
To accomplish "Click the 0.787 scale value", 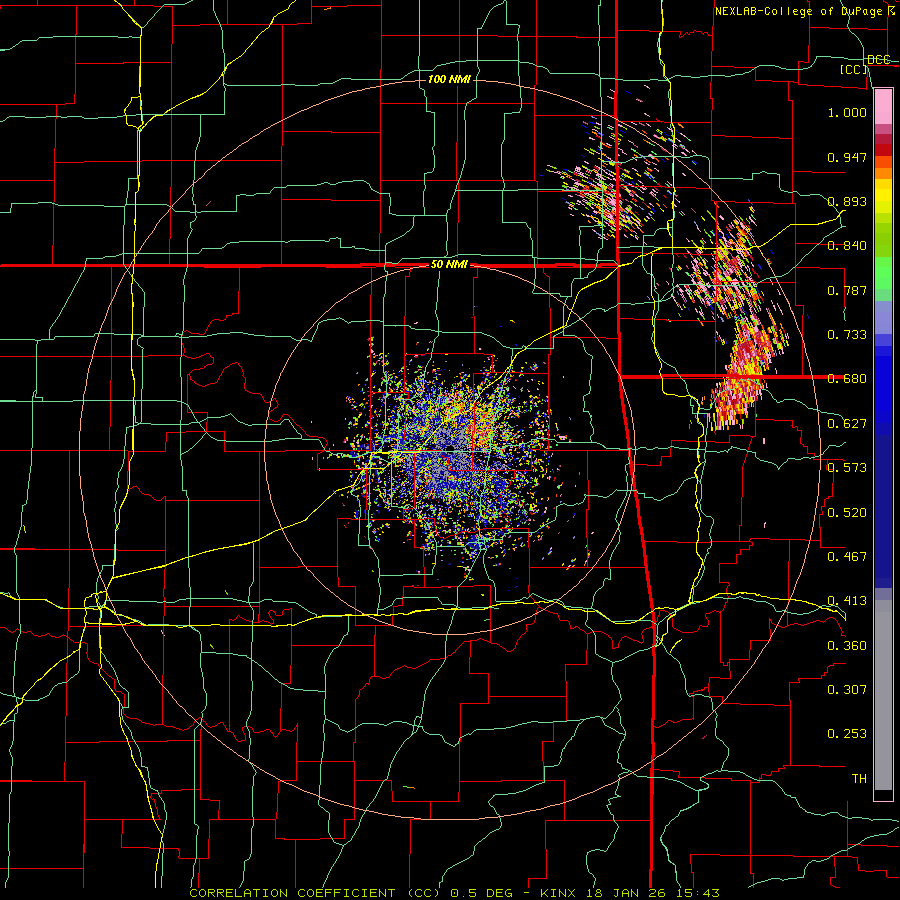I will click(x=847, y=290).
